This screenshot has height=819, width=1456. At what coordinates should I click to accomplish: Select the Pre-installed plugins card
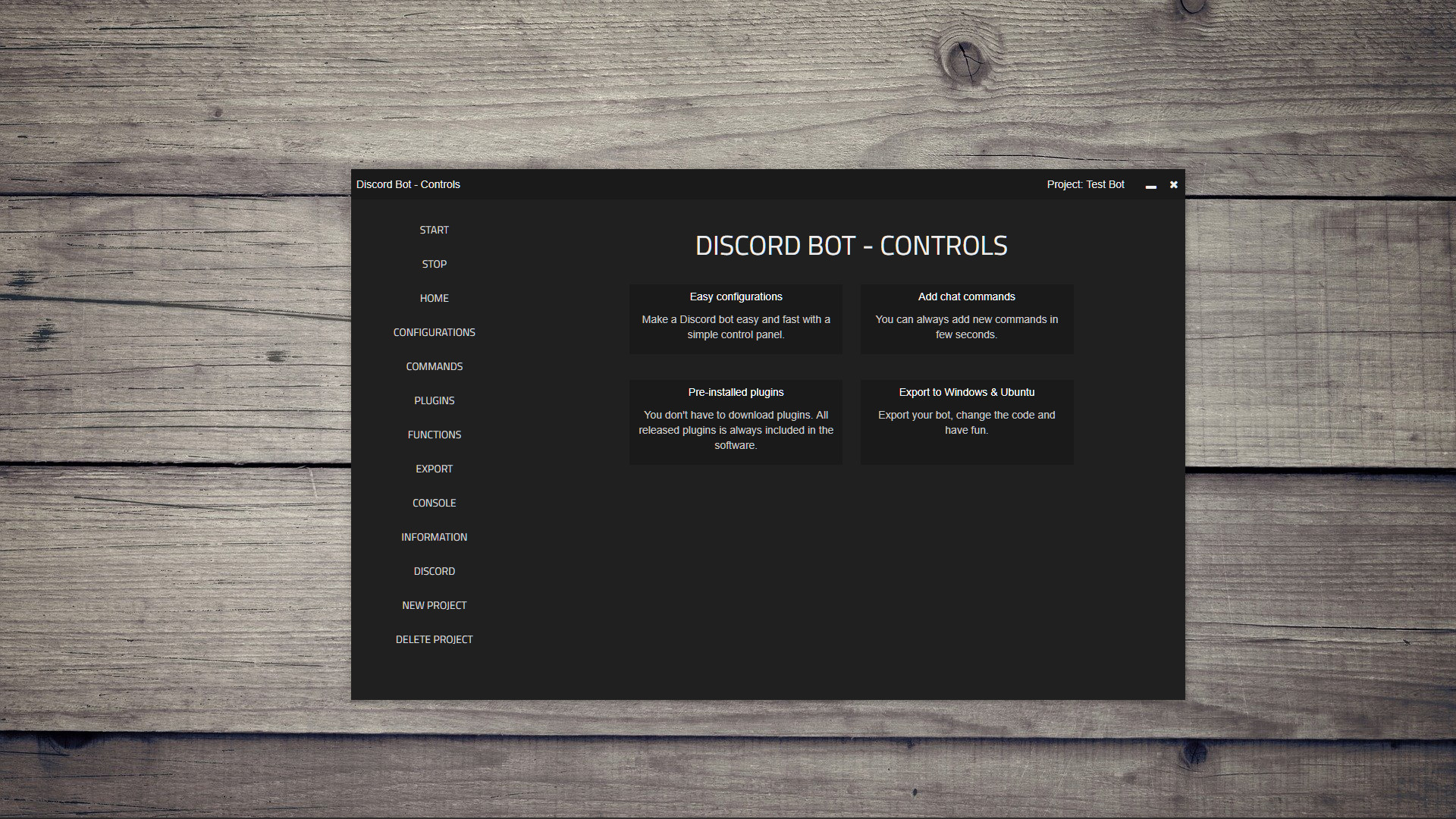point(736,422)
